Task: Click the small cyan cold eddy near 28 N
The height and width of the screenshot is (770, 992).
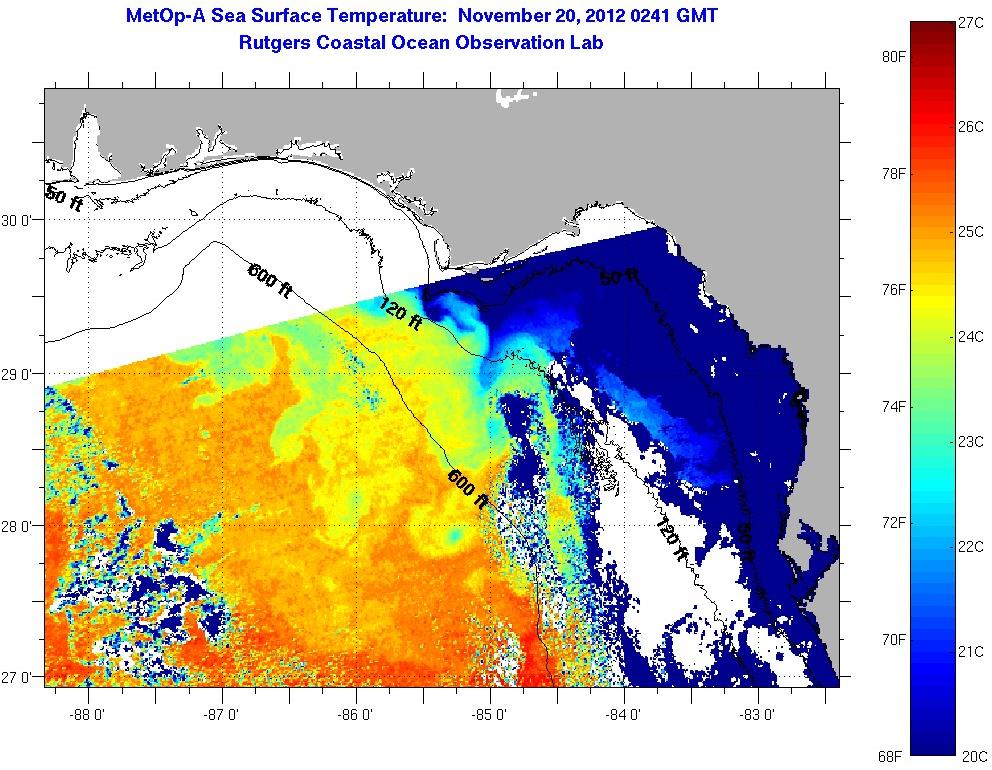Action: pos(455,537)
